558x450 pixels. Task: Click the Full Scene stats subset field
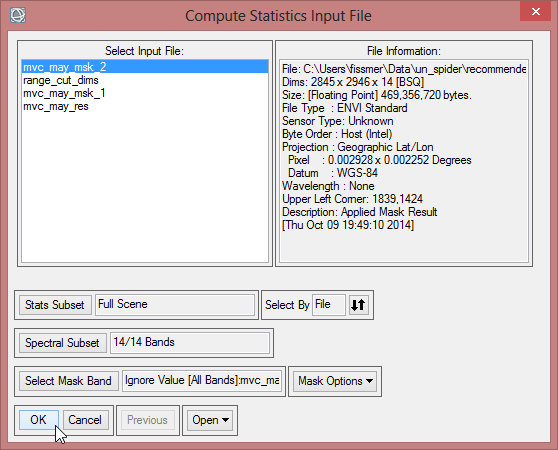click(x=175, y=305)
